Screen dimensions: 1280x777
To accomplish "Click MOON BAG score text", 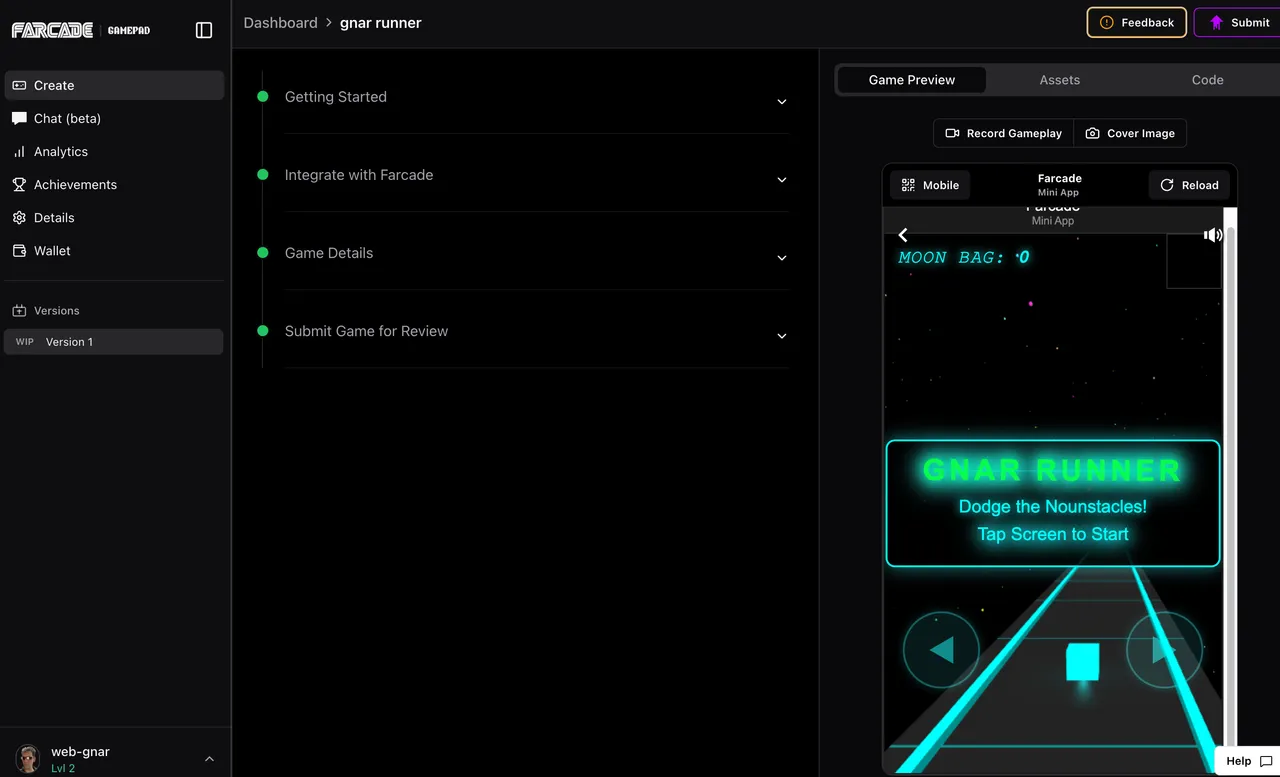I will pos(964,258).
